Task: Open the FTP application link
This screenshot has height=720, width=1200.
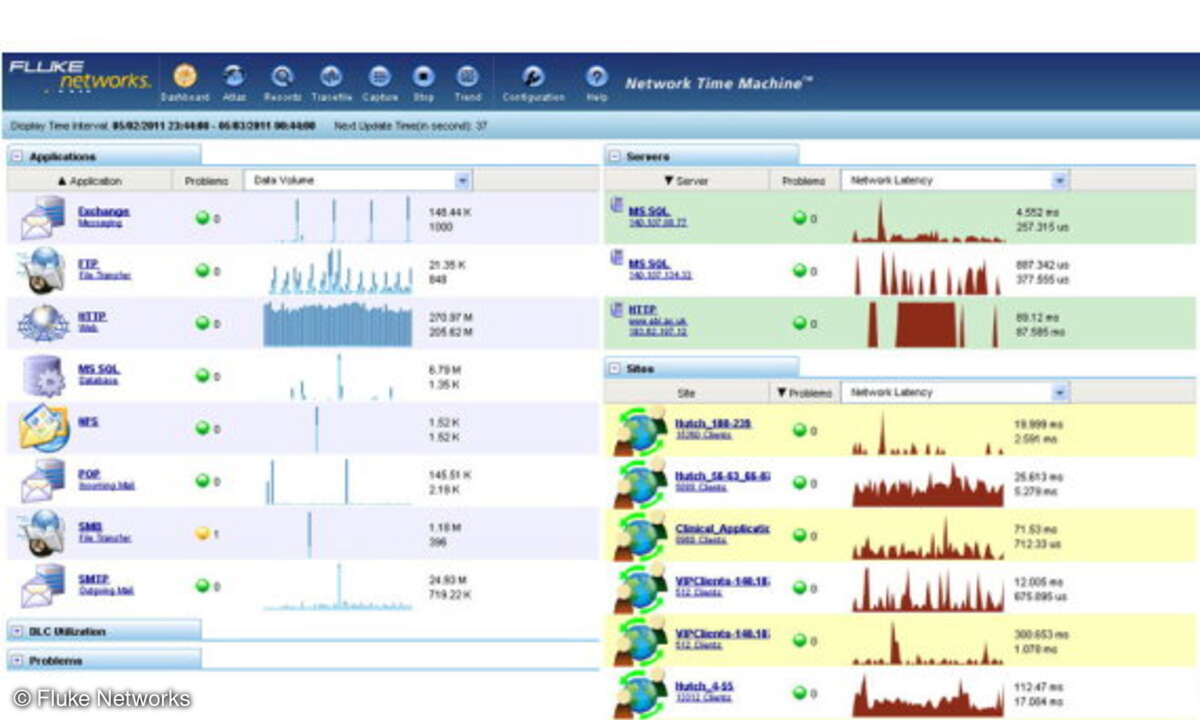Action: 88,265
